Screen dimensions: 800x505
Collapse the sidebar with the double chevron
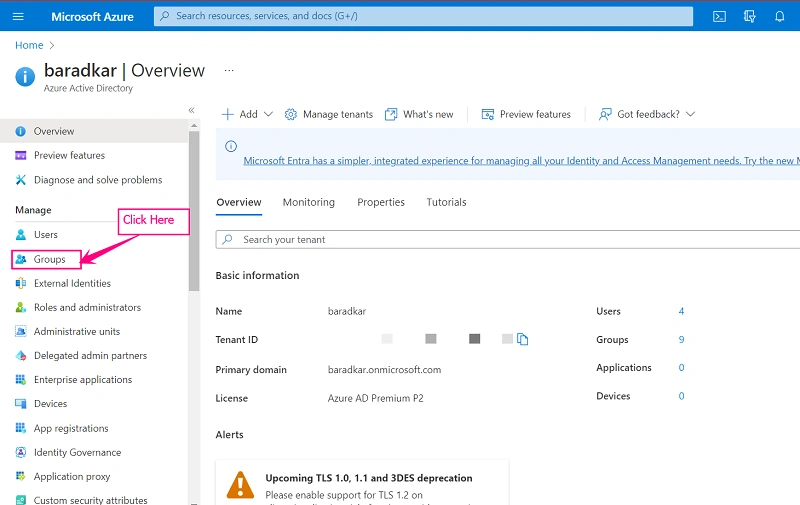point(191,110)
